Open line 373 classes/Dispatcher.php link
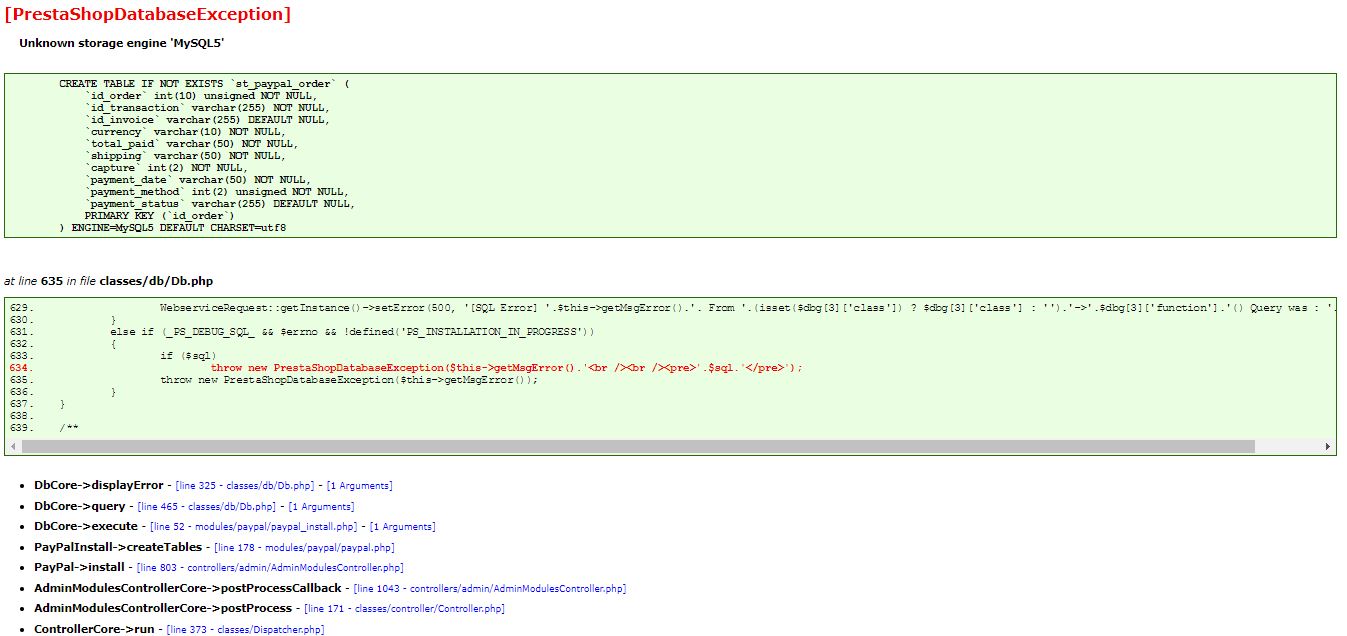Screen dimensions: 1347x636 coord(245,630)
